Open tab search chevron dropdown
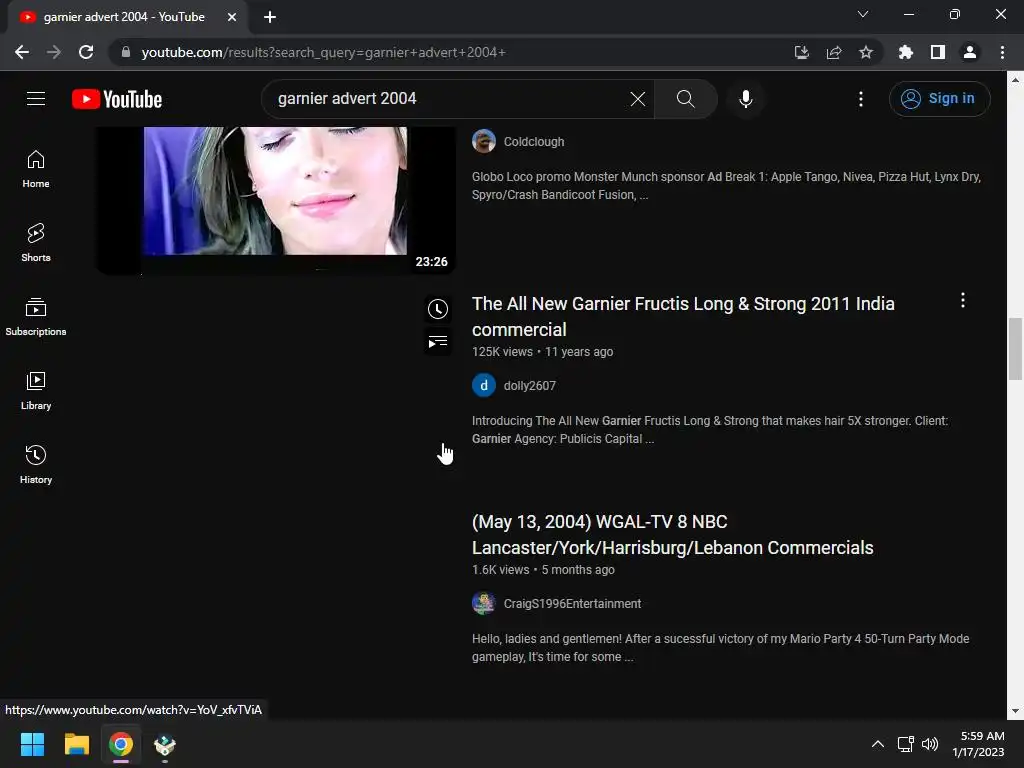The image size is (1024, 768). [863, 14]
